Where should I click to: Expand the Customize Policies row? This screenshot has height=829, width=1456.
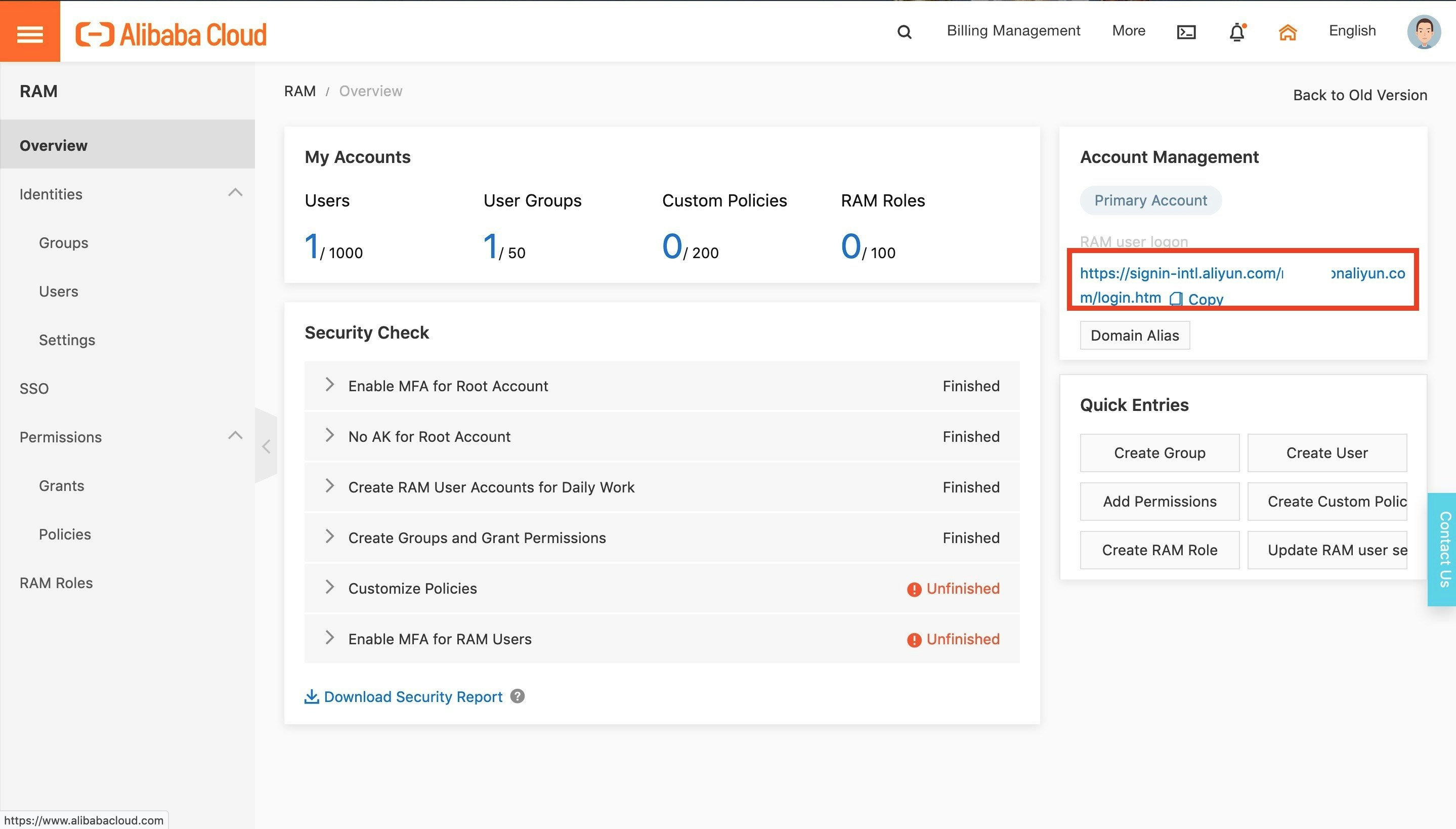click(x=329, y=587)
